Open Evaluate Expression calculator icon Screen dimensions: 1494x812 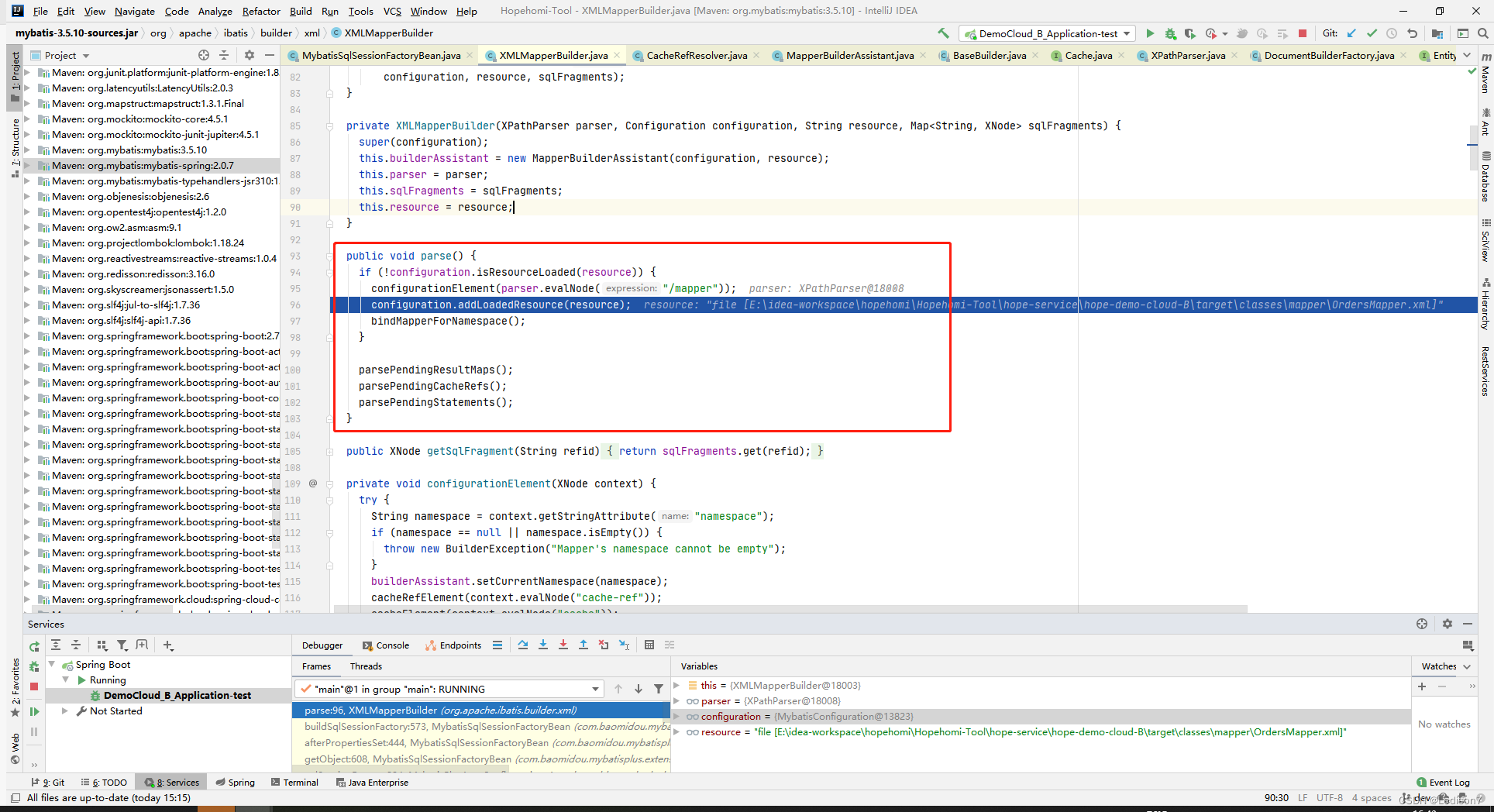coord(649,645)
